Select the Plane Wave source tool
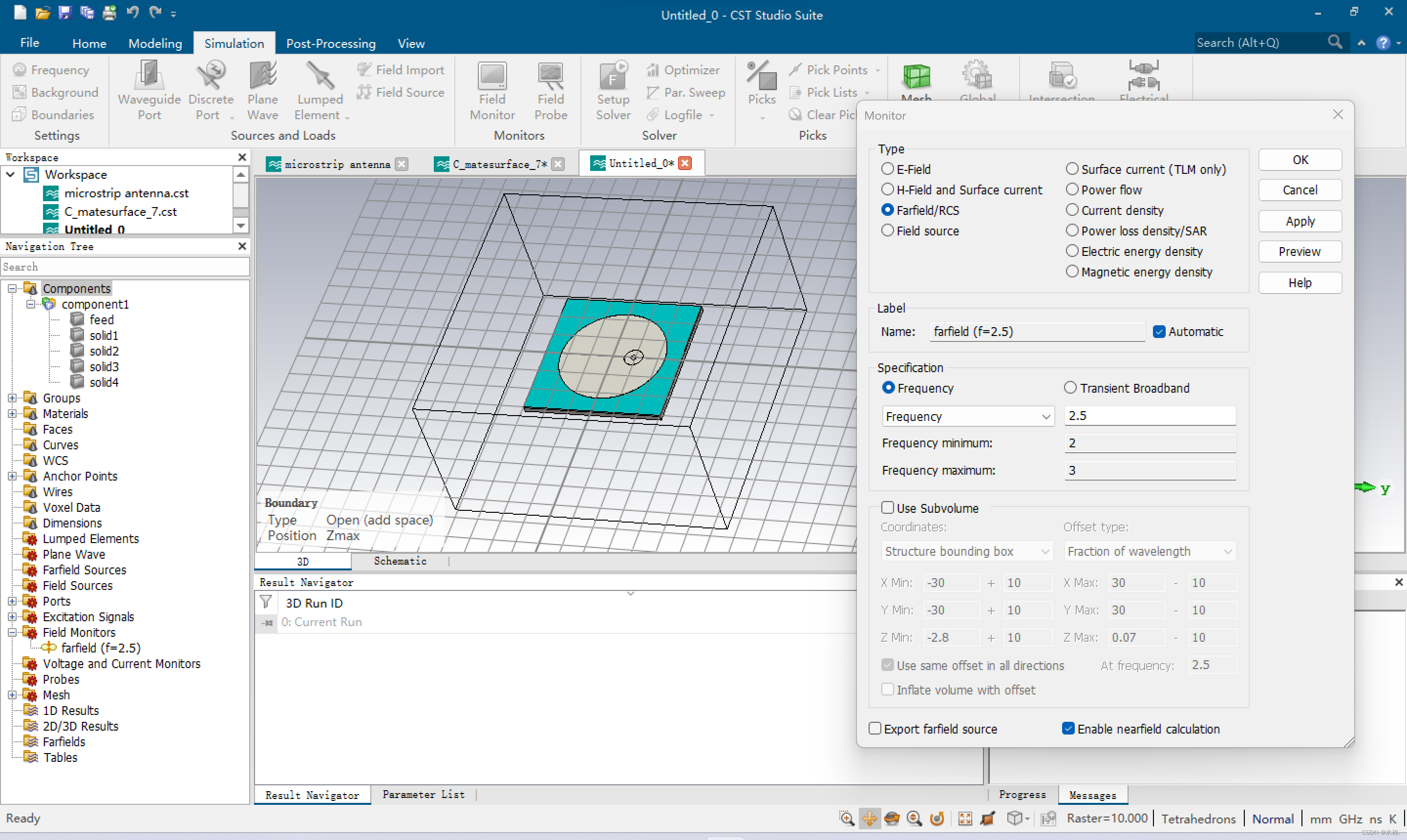Viewport: 1407px width, 840px height. pos(263,76)
